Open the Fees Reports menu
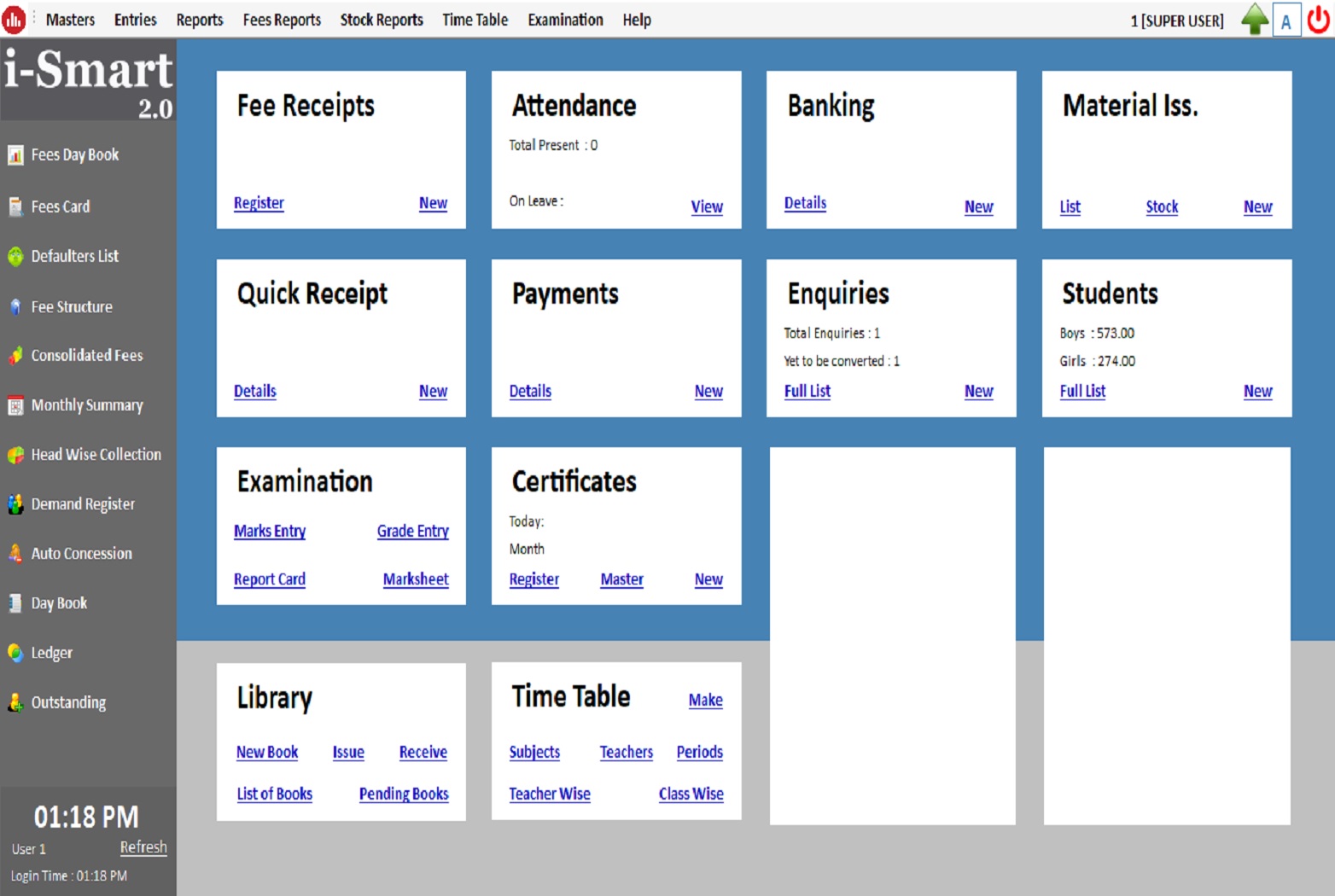 click(282, 20)
